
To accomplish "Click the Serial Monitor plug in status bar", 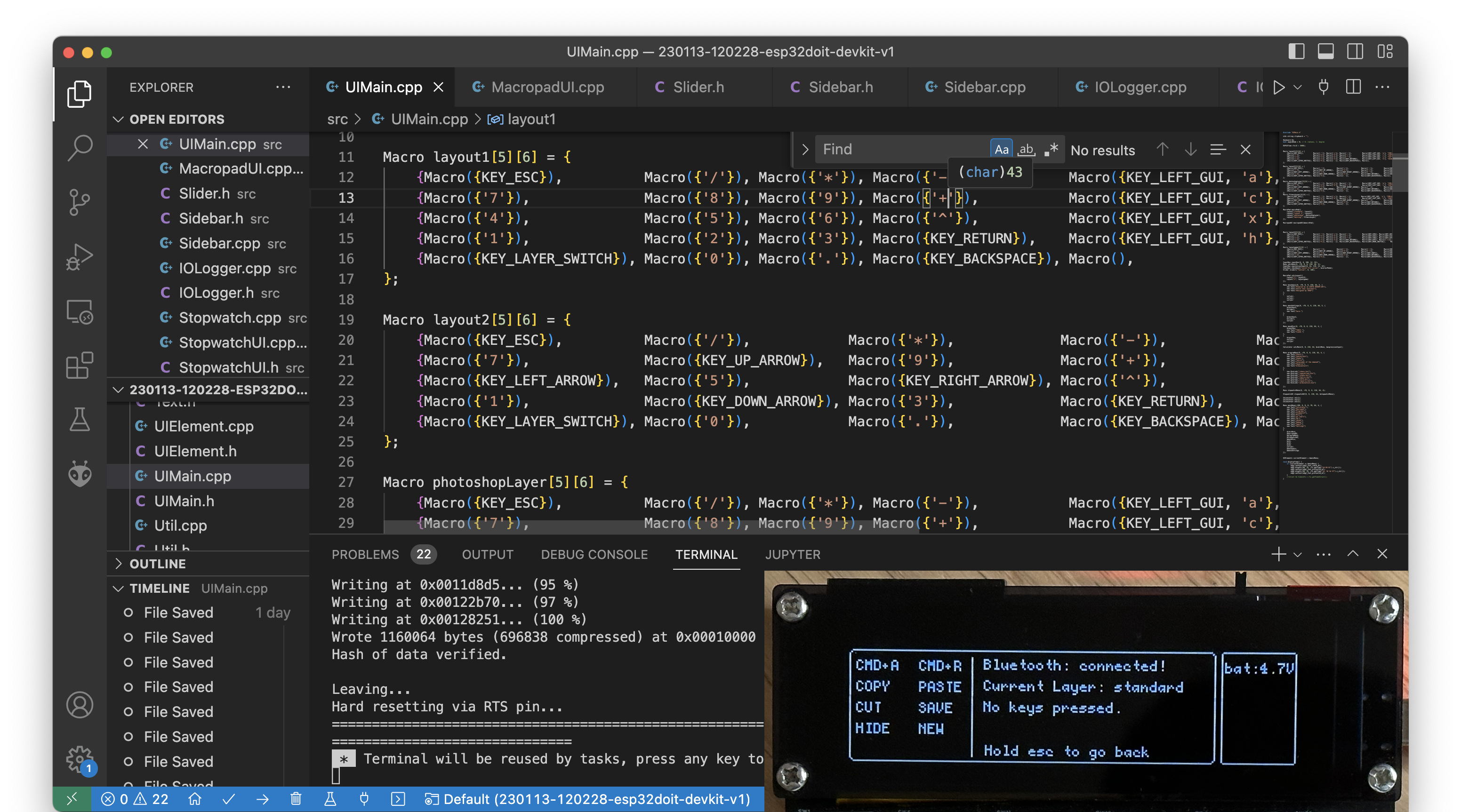I will tap(364, 799).
